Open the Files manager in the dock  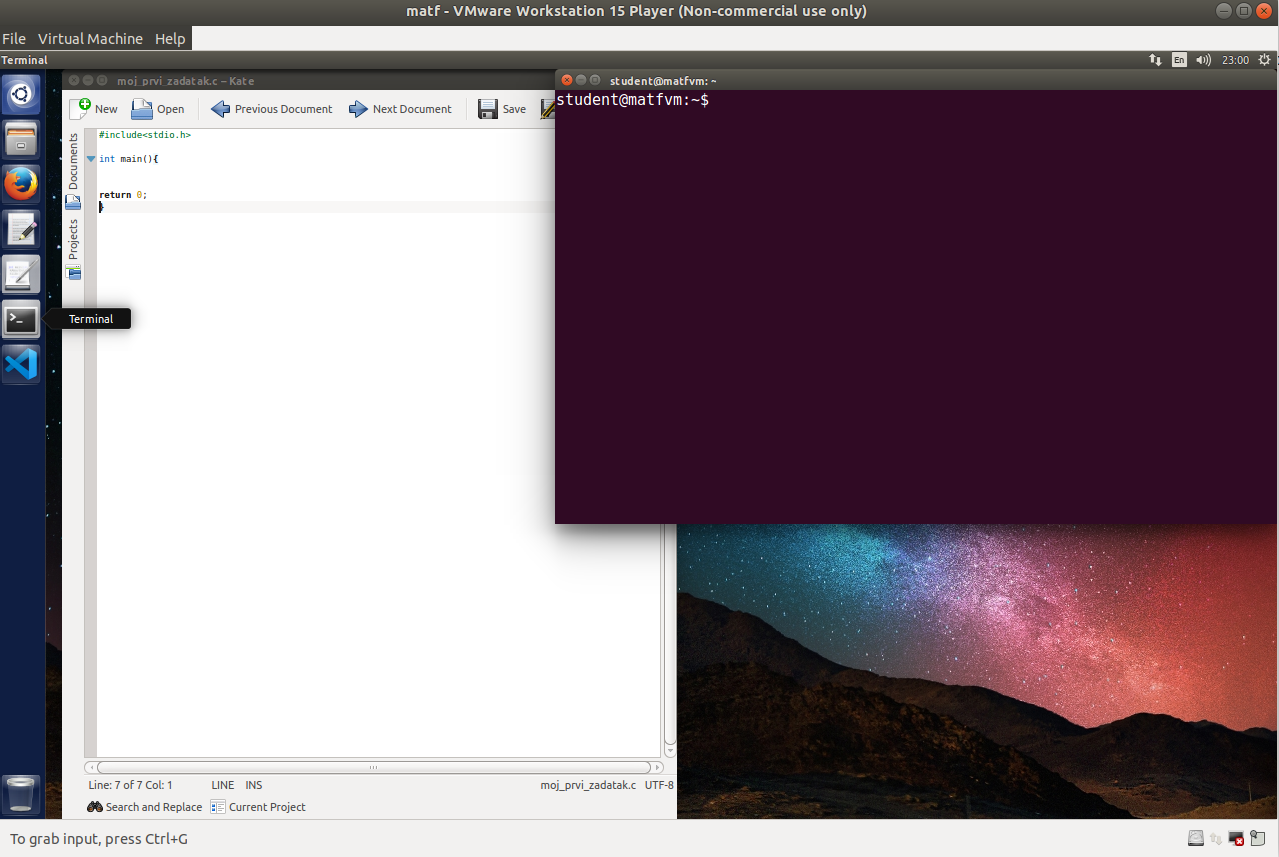pos(21,140)
